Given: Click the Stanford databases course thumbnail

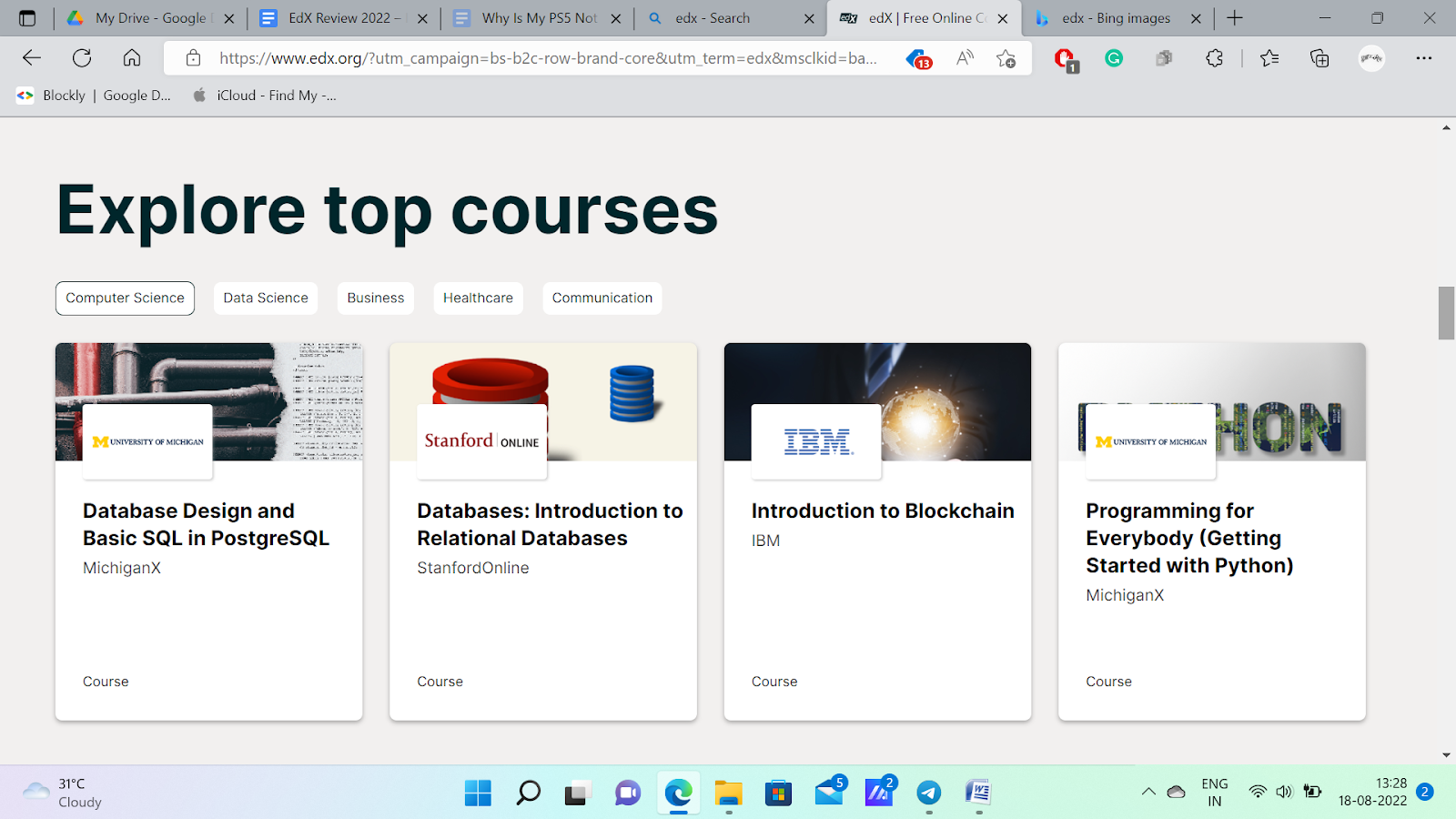Looking at the screenshot, I should tap(543, 402).
